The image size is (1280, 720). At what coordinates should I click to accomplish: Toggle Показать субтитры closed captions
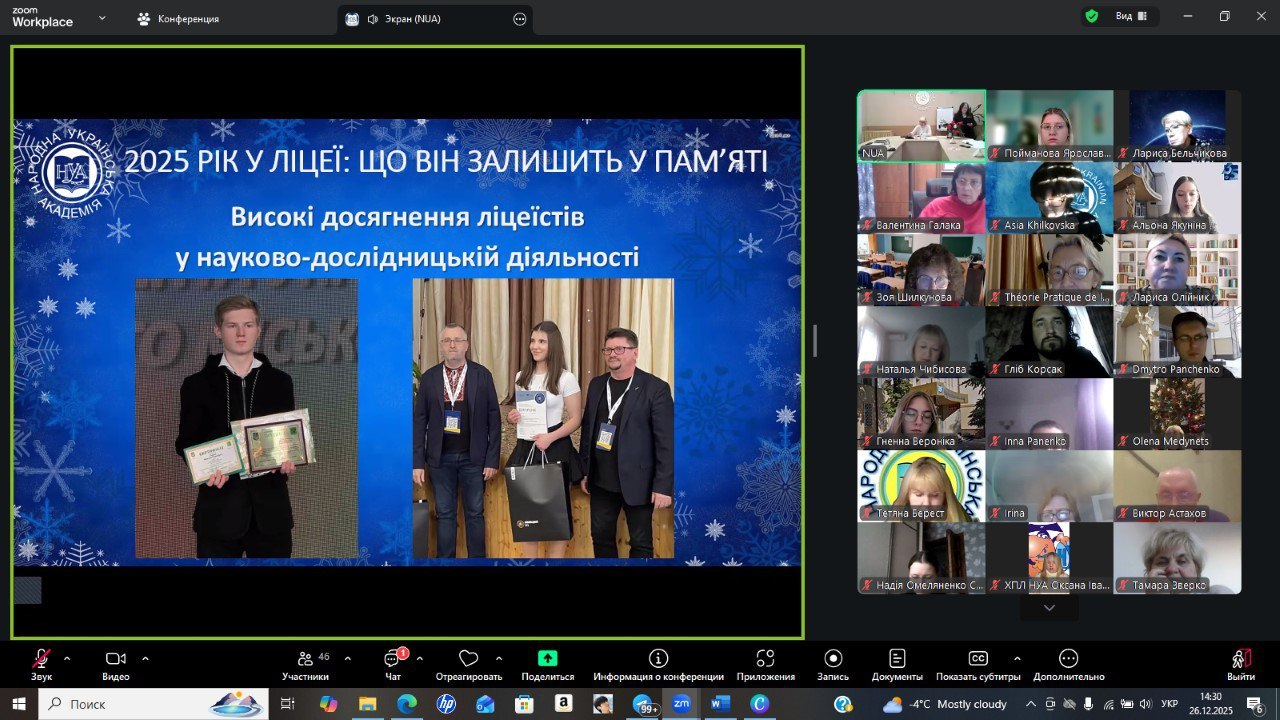point(978,659)
